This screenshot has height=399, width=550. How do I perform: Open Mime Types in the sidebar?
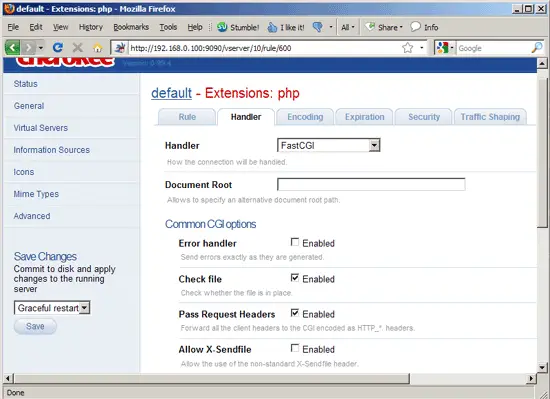[36, 194]
